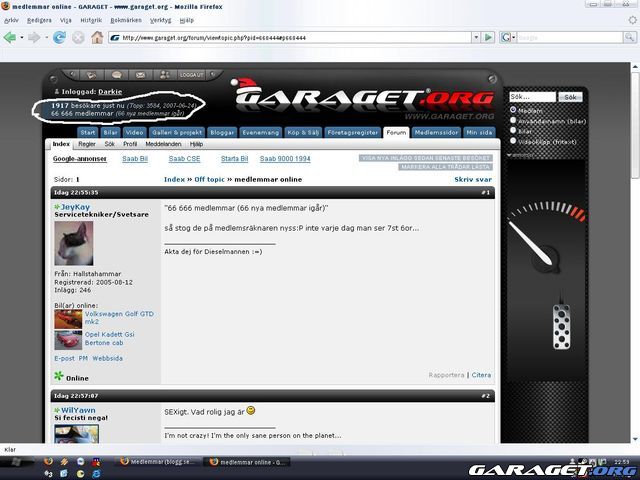Click the Firefox activity throbber icon
Image resolution: width=640 pixels, height=480 pixels.
click(x=632, y=20)
